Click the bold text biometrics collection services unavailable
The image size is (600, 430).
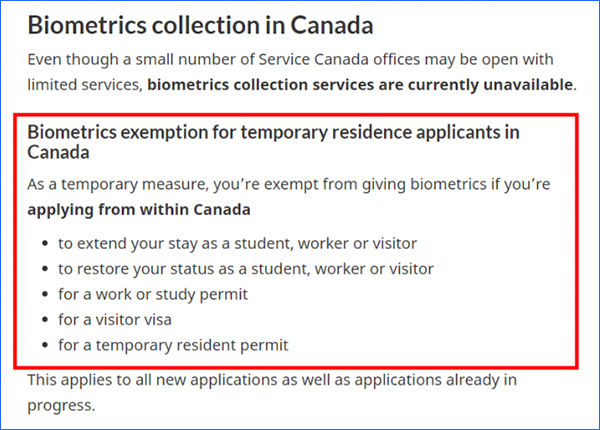[360, 85]
